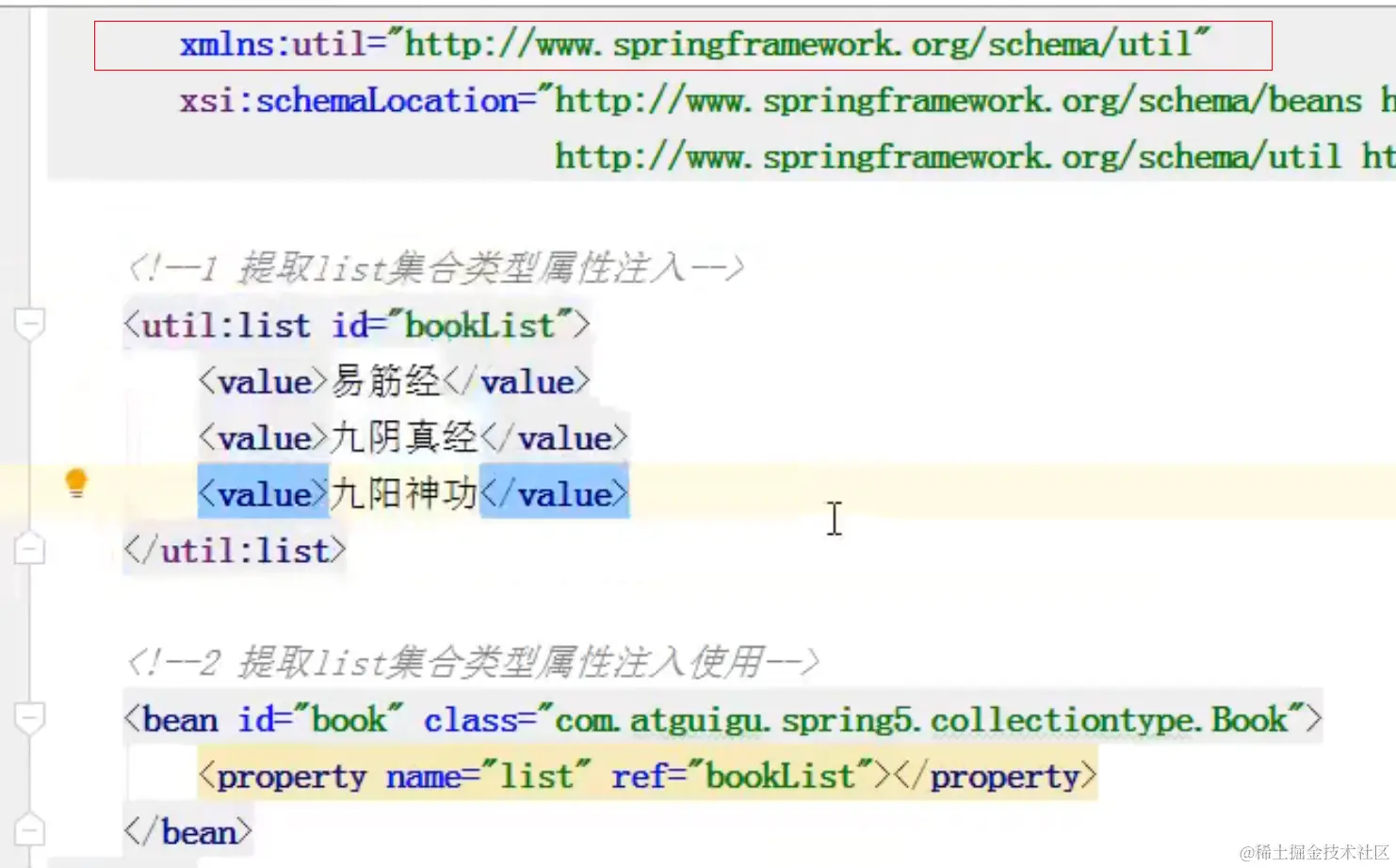
Task: Collapse the util:list opening tag fold
Action: coord(30,325)
